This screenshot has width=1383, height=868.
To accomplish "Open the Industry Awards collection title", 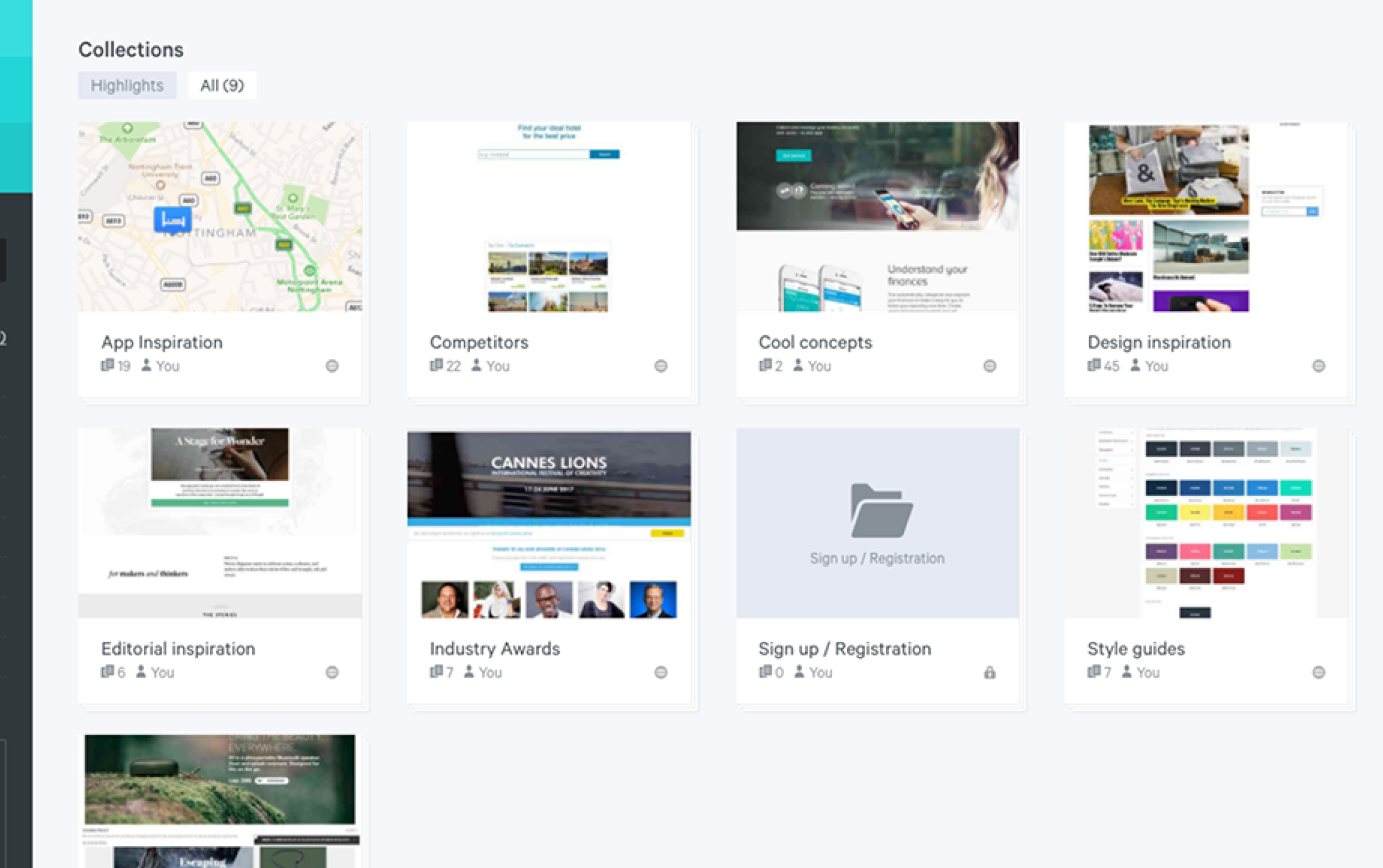I will tap(495, 649).
